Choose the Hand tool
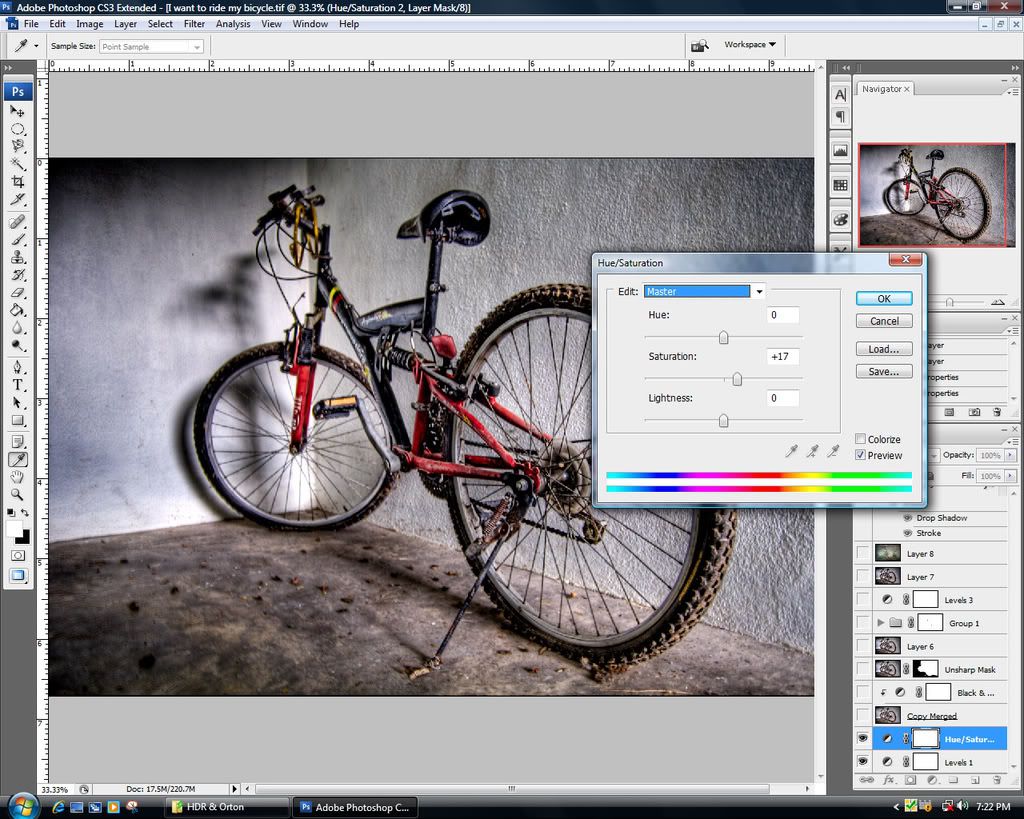This screenshot has width=1024, height=819. (x=18, y=477)
